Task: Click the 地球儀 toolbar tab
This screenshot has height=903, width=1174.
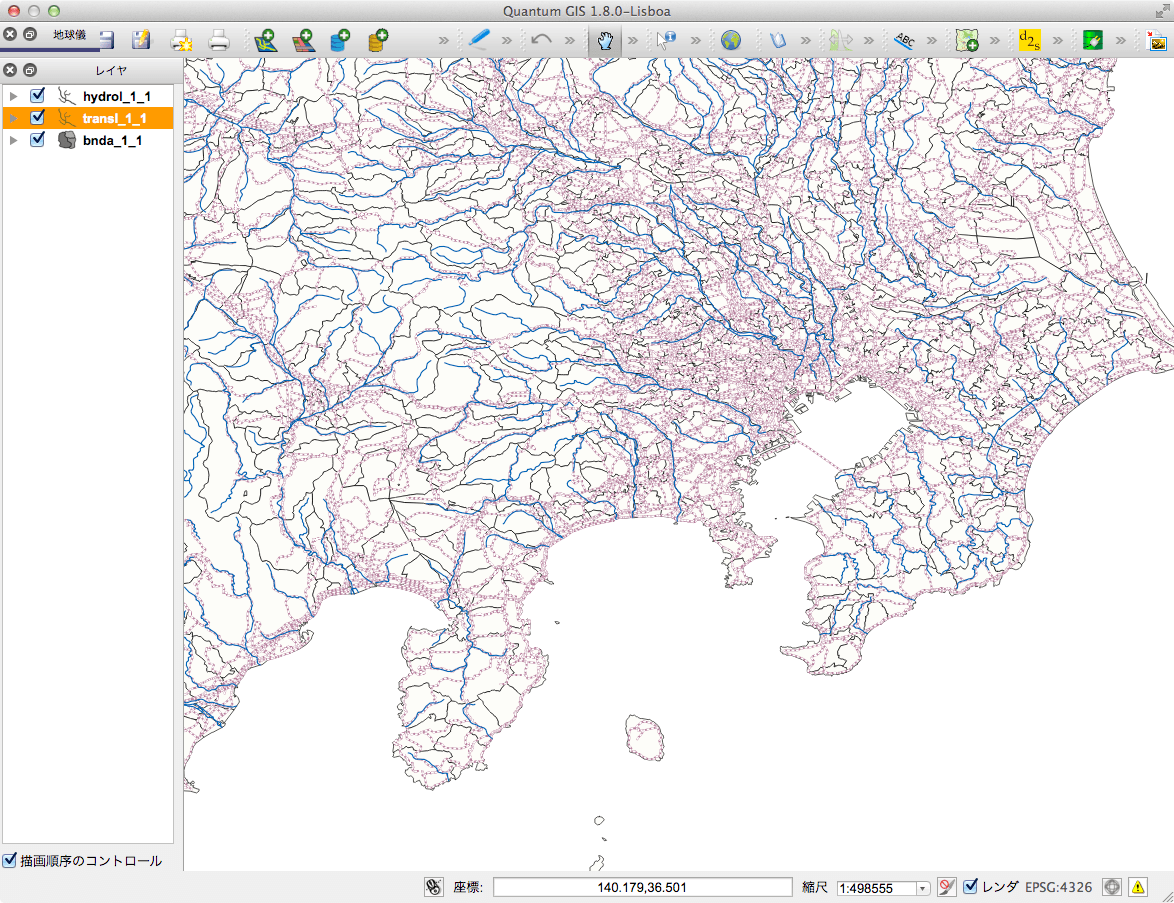Action: pos(69,35)
